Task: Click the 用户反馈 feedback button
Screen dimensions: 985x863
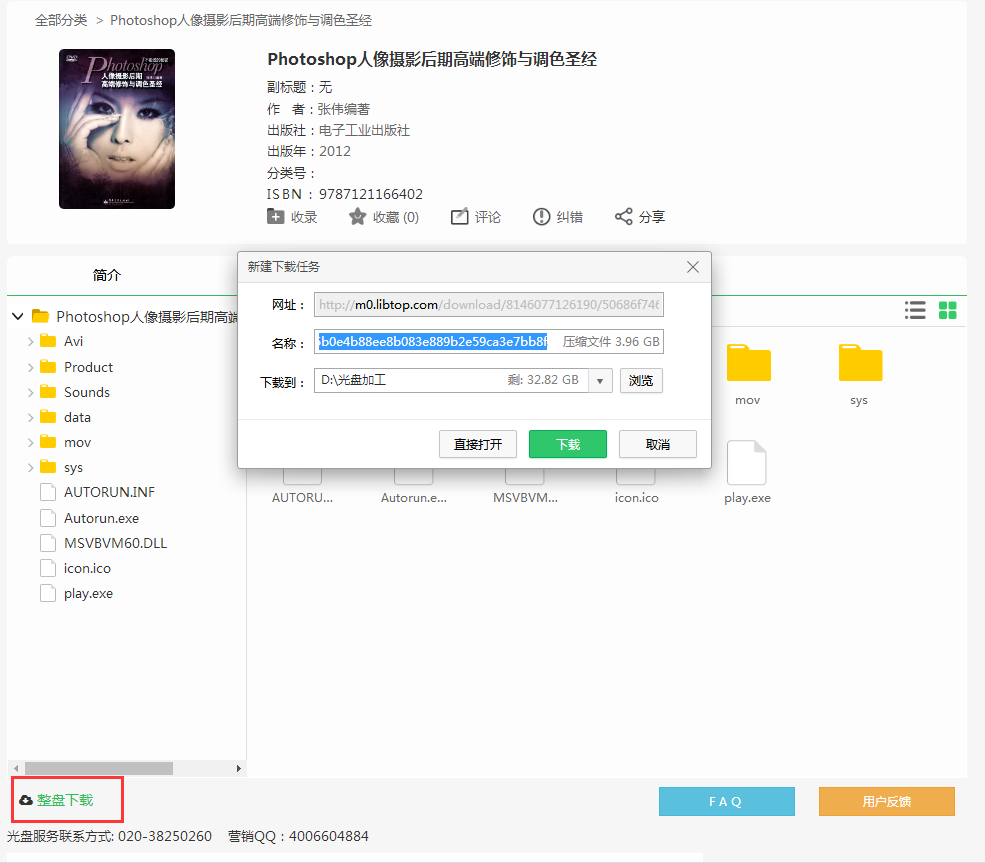Action: pos(887,801)
